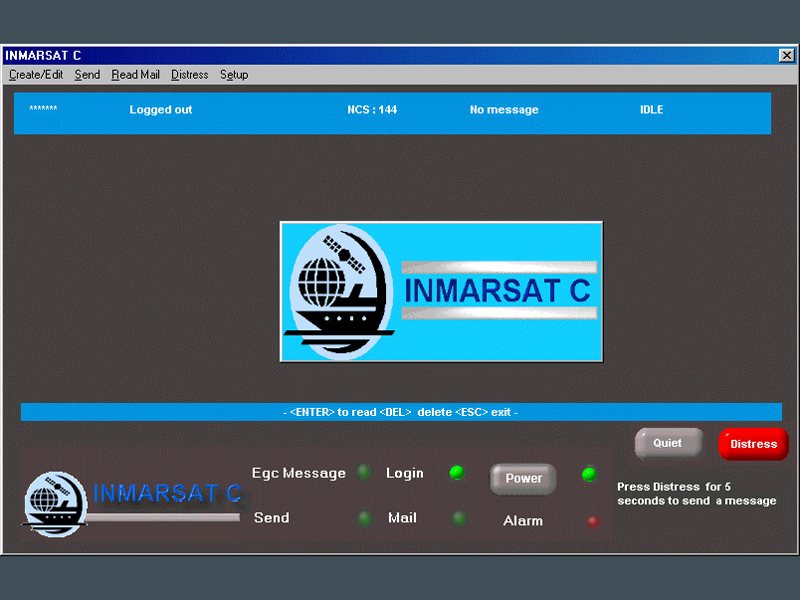Click the red Alarm indicator light
This screenshot has height=600, width=800.
click(593, 521)
